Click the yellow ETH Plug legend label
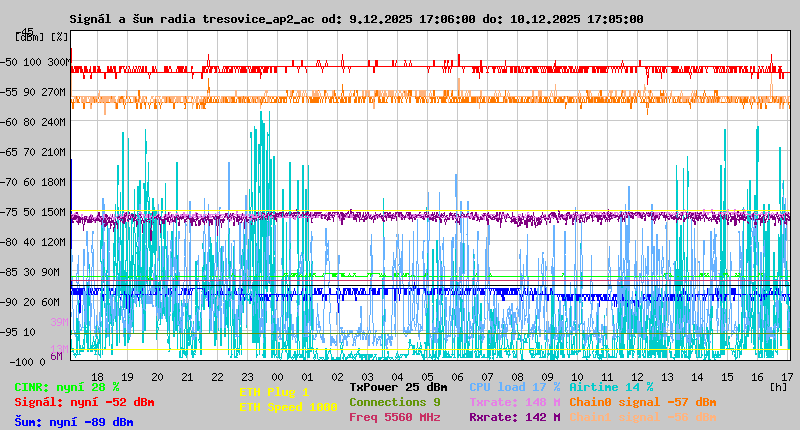Image resolution: width=800 pixels, height=430 pixels. click(274, 392)
